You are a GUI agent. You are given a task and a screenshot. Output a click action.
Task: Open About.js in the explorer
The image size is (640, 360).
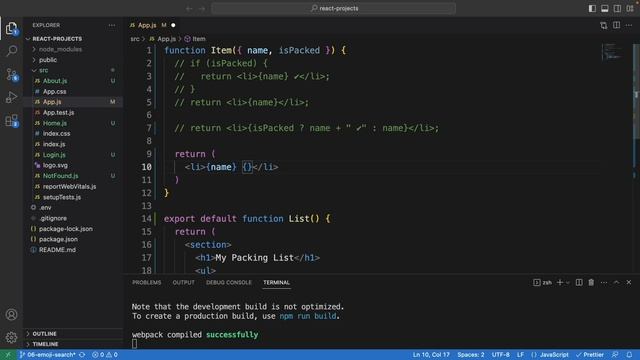tap(55, 81)
